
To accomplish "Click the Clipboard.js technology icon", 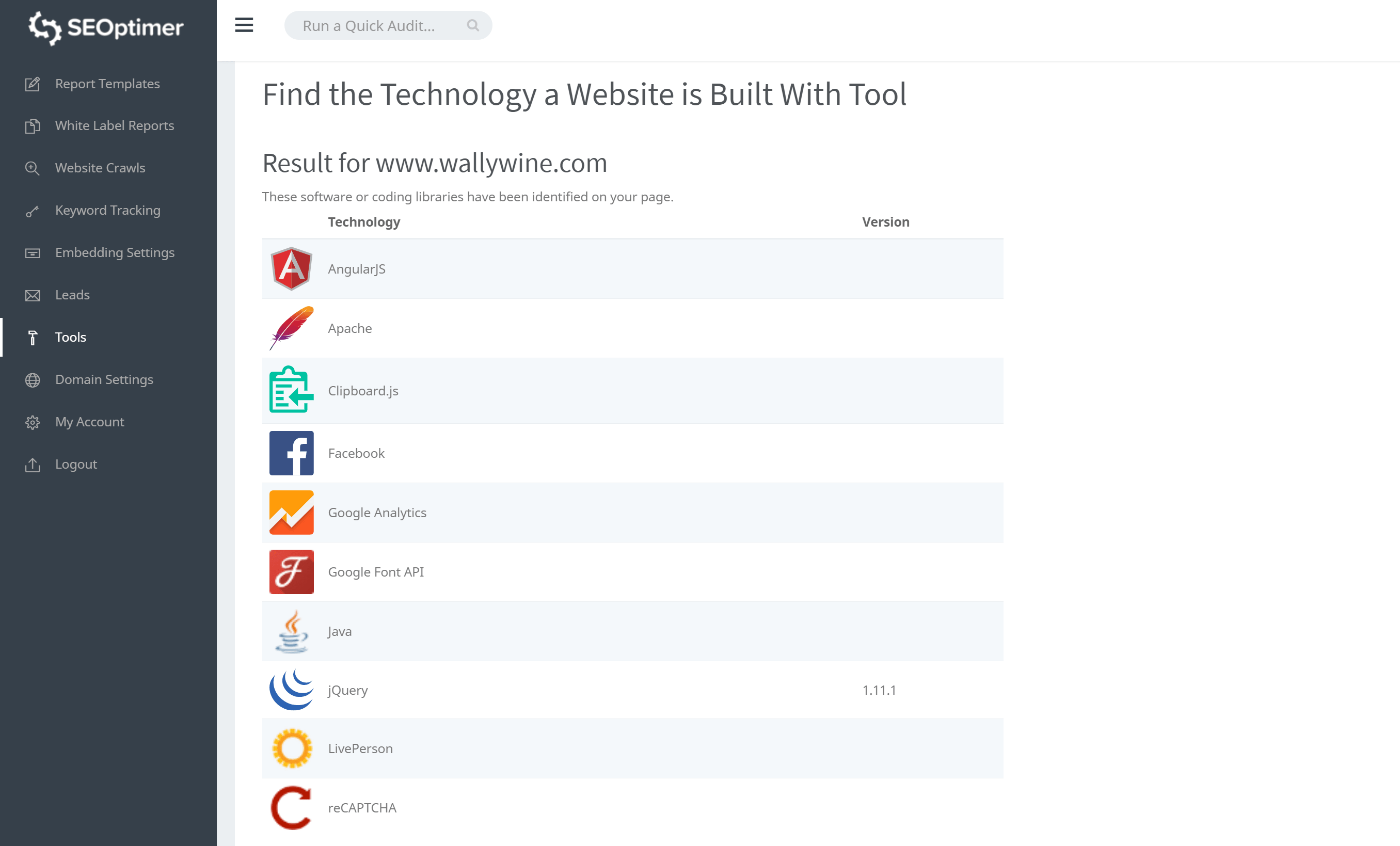I will (291, 390).
